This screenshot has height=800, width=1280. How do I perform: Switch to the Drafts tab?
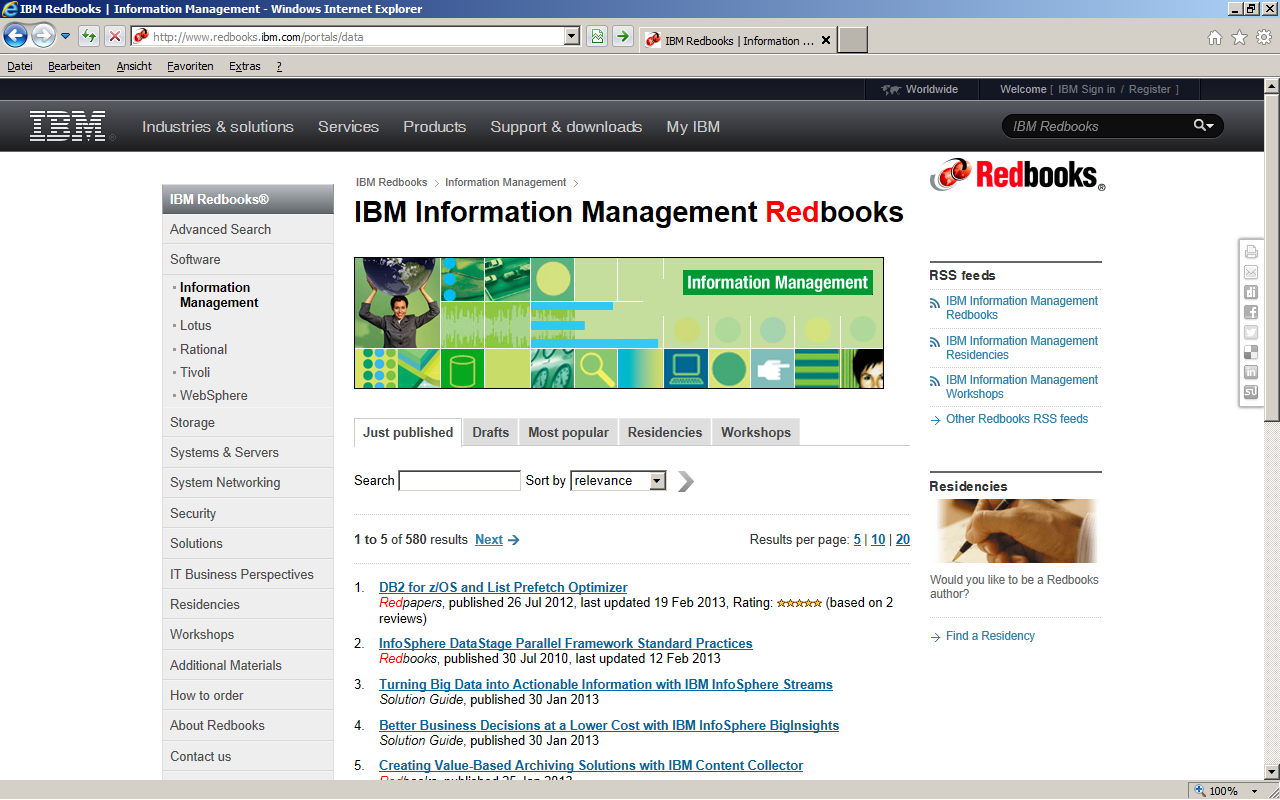(x=490, y=433)
